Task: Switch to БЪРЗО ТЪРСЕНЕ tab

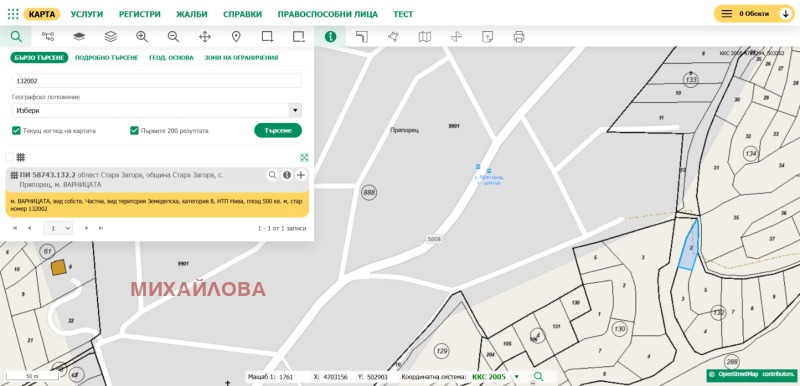Action: [x=39, y=58]
